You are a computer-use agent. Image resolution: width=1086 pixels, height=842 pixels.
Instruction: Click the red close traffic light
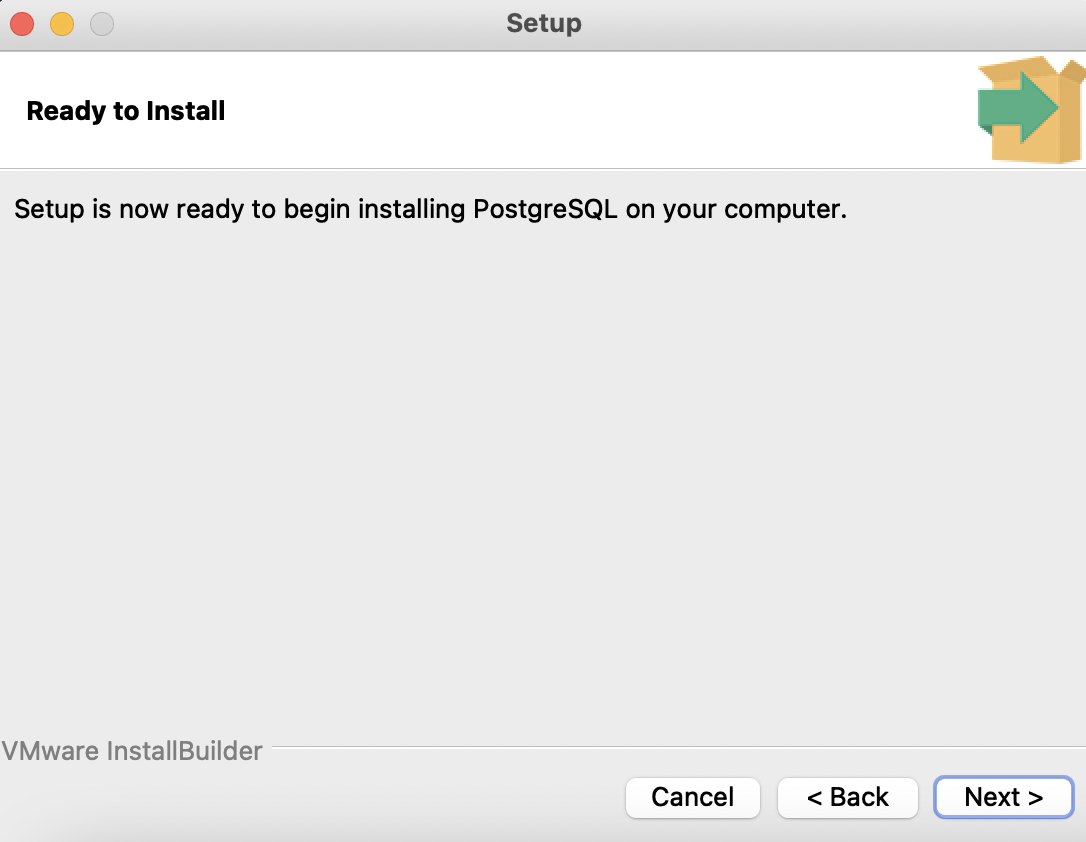pos(20,23)
